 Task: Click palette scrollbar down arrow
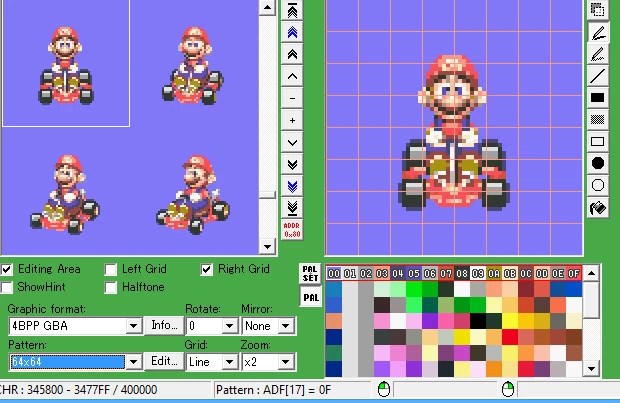(x=591, y=369)
